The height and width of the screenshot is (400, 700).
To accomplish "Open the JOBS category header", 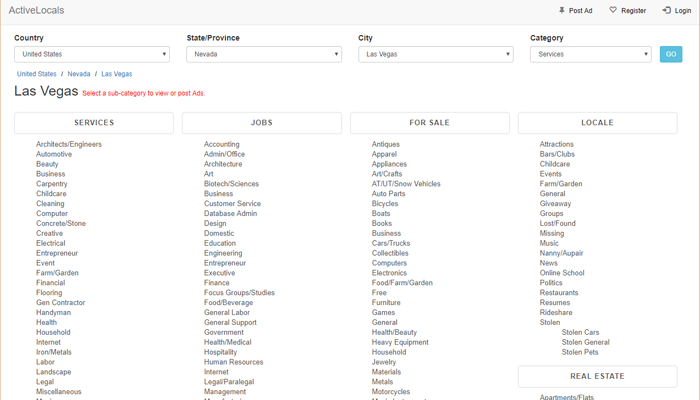I will 262,123.
